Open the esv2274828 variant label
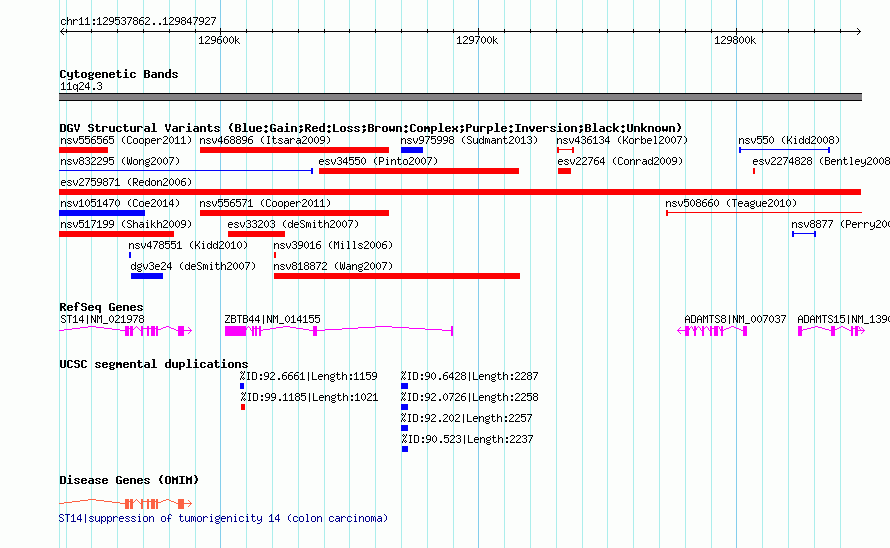The height and width of the screenshot is (548, 890). 821,161
